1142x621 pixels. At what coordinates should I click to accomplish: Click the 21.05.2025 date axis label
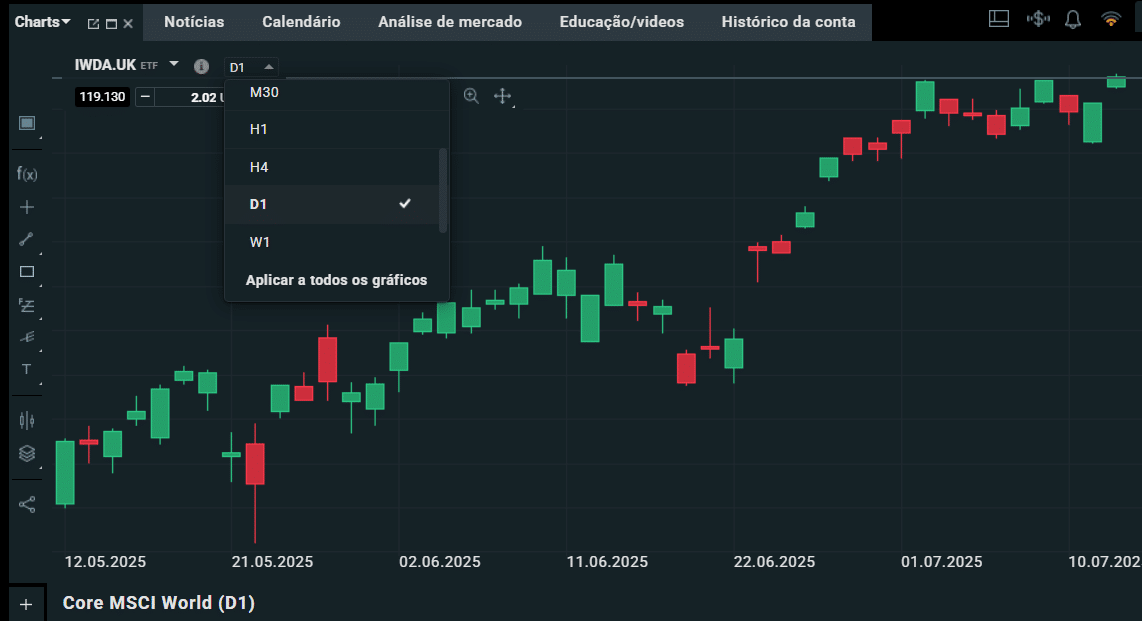tap(272, 562)
